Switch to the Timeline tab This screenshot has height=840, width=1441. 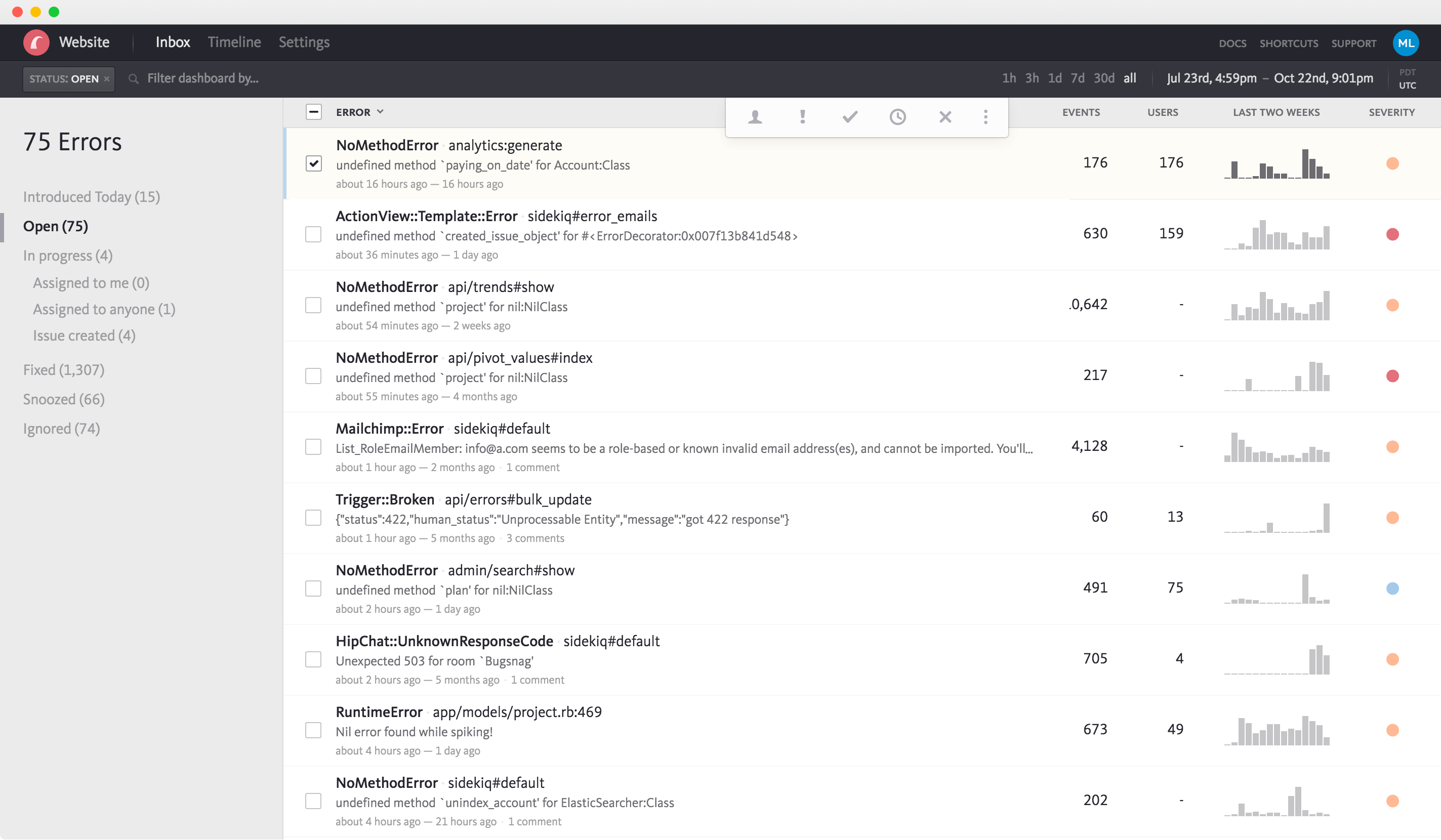pos(234,43)
